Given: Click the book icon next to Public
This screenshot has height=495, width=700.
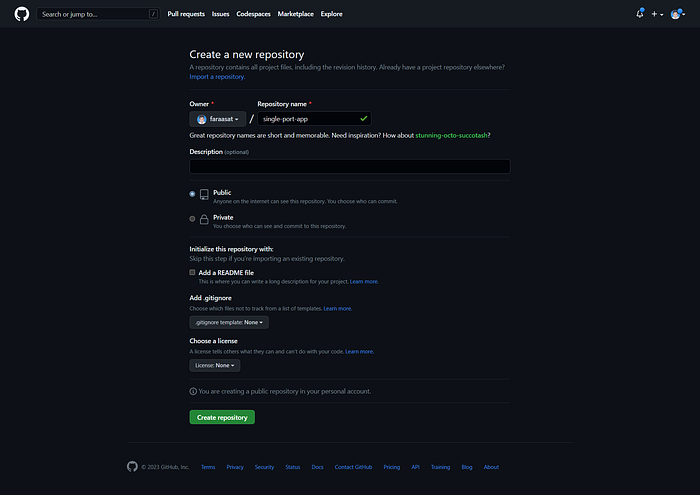Looking at the screenshot, I should pyautogui.click(x=204, y=194).
